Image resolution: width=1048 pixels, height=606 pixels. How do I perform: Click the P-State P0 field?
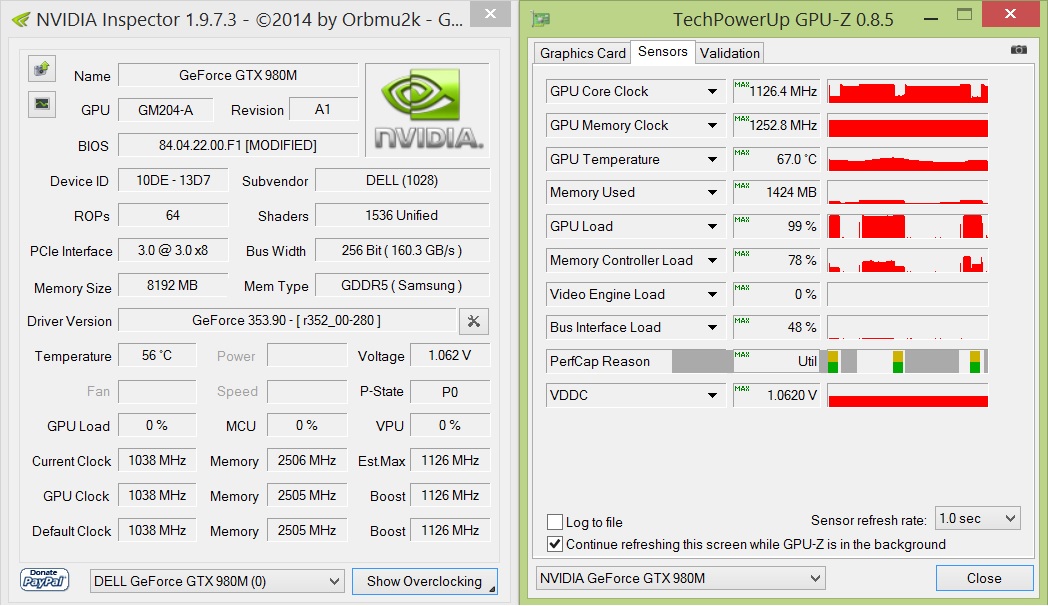450,392
